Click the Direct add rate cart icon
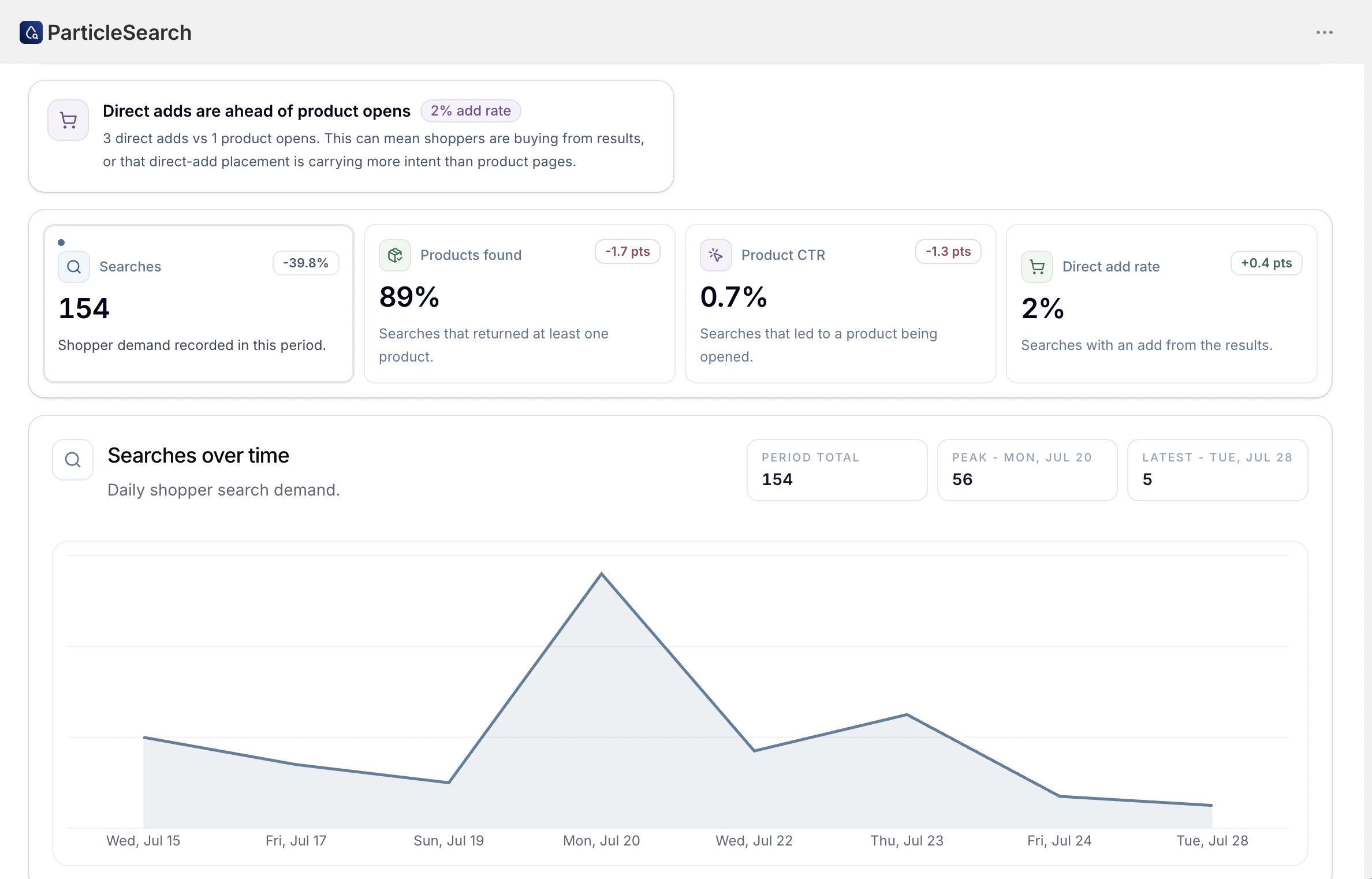 click(1037, 267)
